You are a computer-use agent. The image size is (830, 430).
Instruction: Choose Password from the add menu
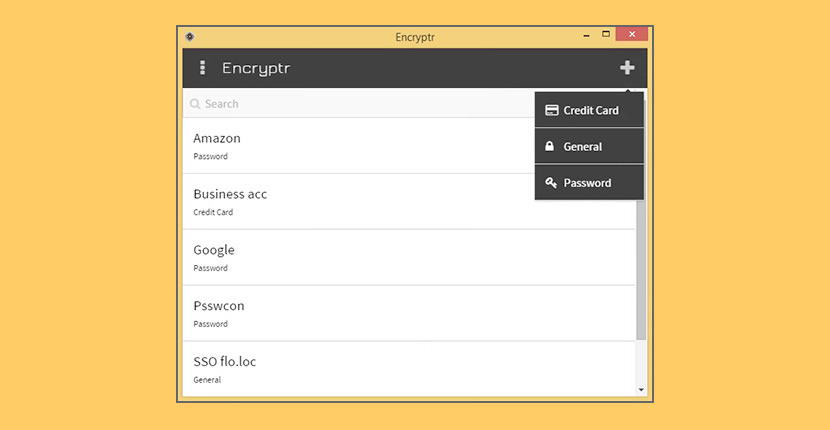pyautogui.click(x=589, y=183)
